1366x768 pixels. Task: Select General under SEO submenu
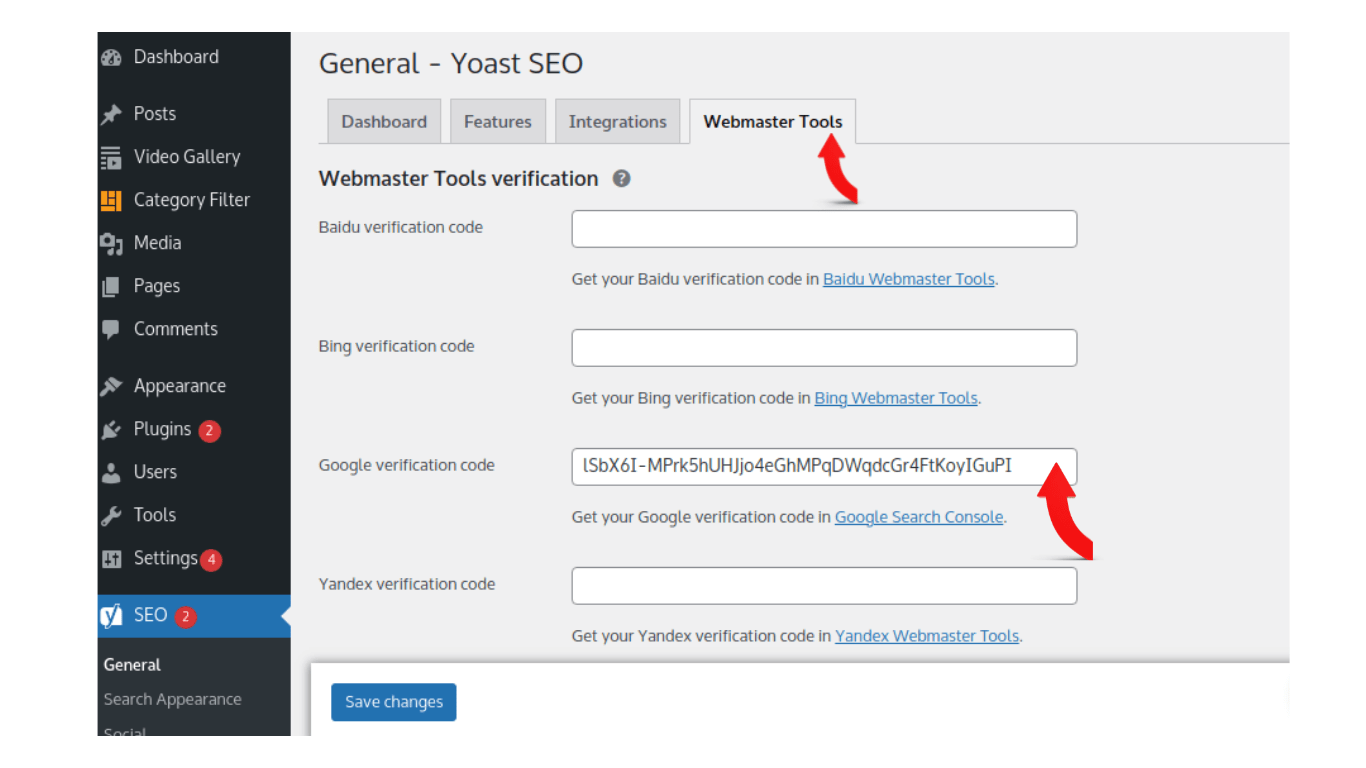pos(132,665)
